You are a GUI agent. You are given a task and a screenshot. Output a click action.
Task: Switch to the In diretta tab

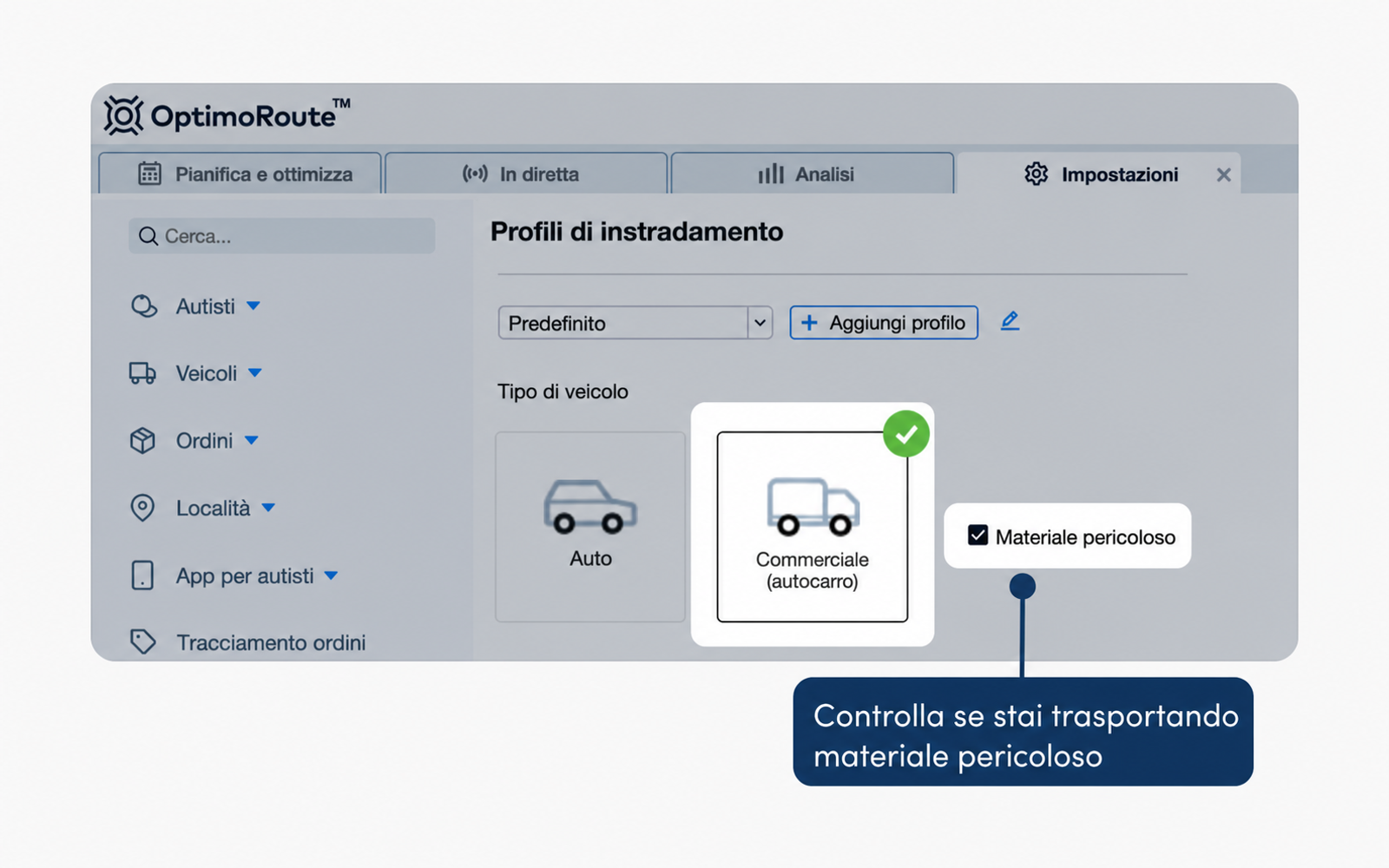click(526, 174)
